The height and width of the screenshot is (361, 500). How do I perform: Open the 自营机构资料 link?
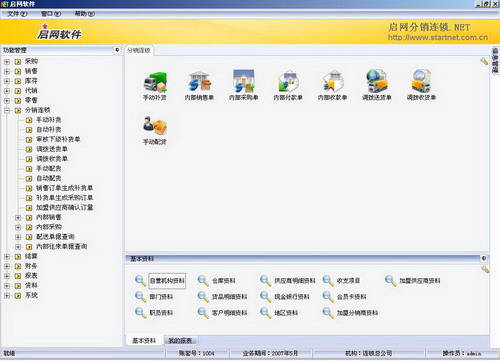[x=167, y=281]
